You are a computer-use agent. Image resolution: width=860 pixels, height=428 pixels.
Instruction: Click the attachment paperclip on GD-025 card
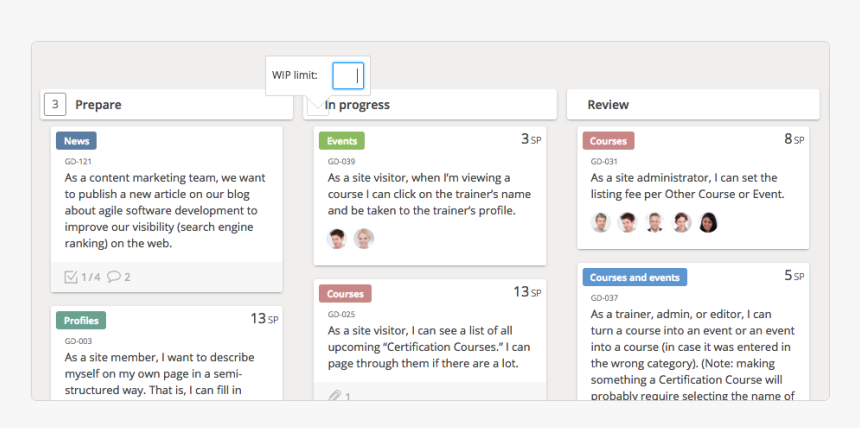[x=335, y=396]
